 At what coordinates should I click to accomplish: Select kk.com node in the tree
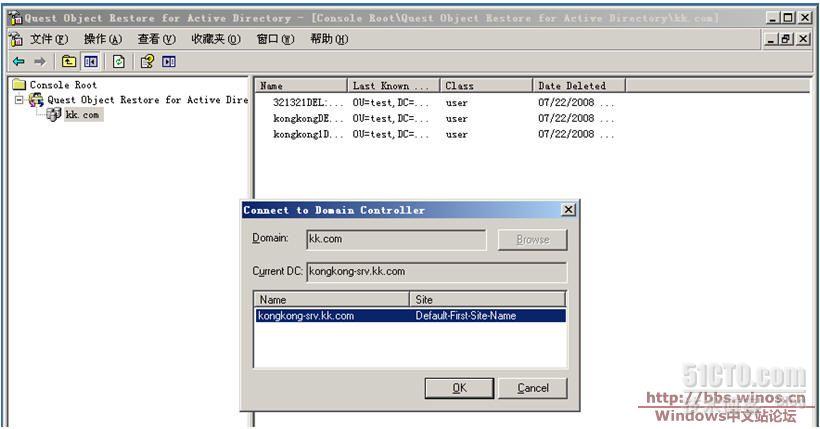pos(82,115)
